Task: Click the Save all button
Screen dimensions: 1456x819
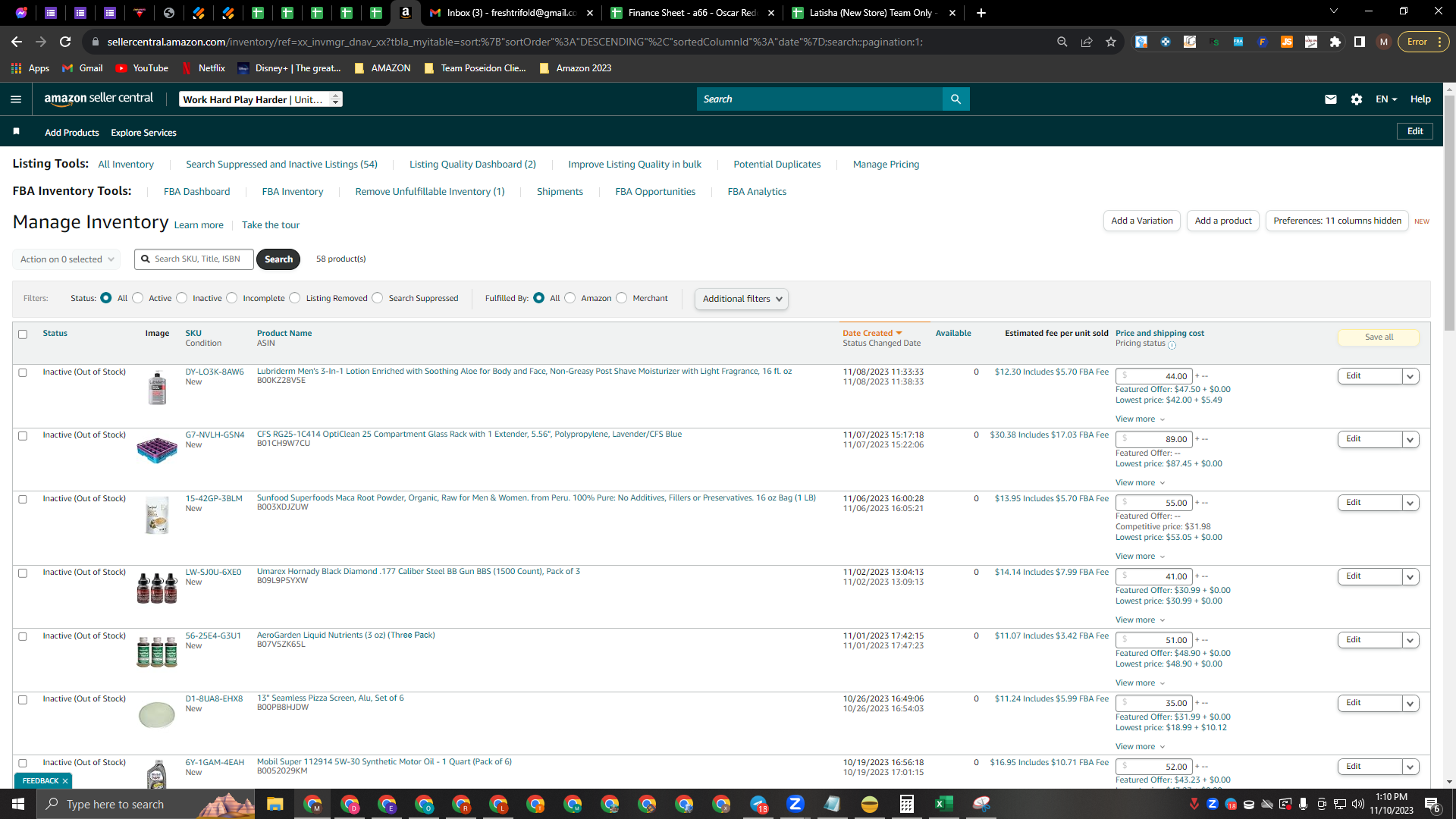Action: click(x=1379, y=337)
